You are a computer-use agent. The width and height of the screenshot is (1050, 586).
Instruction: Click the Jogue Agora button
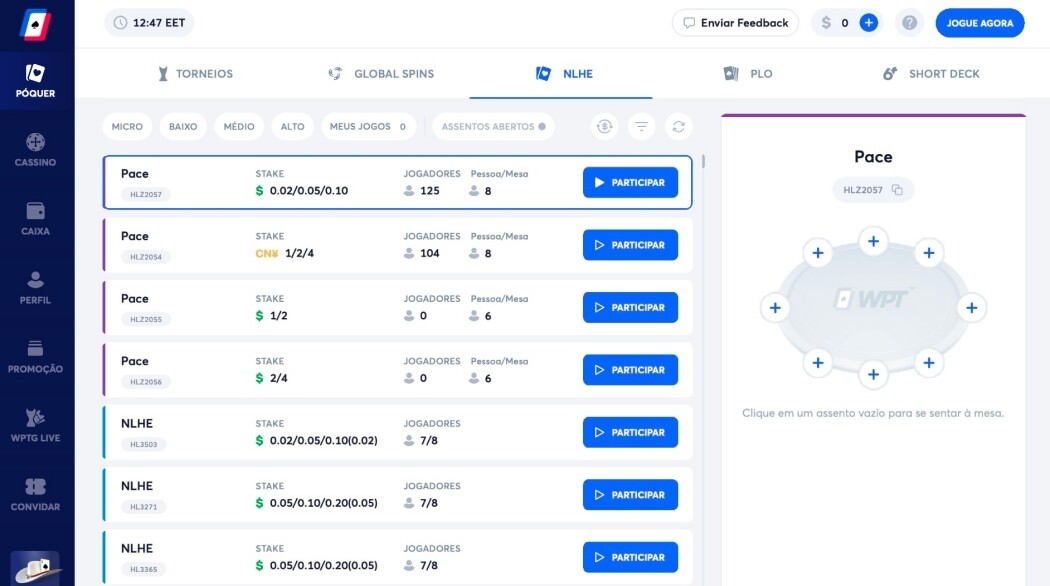[979, 23]
